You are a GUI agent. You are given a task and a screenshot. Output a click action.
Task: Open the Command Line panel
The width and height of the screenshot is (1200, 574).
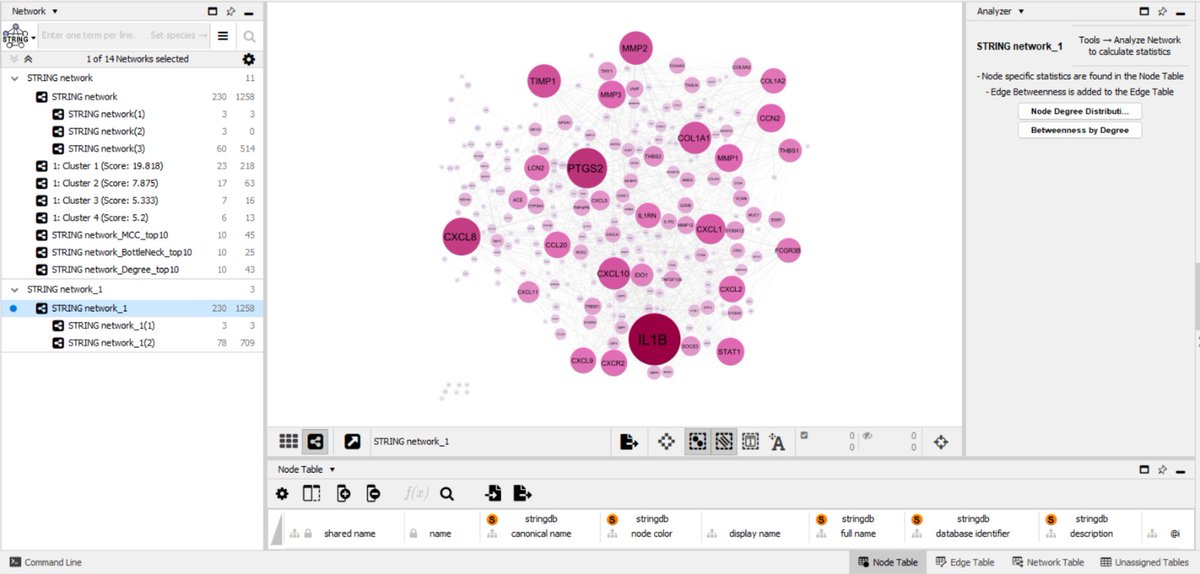[x=46, y=562]
